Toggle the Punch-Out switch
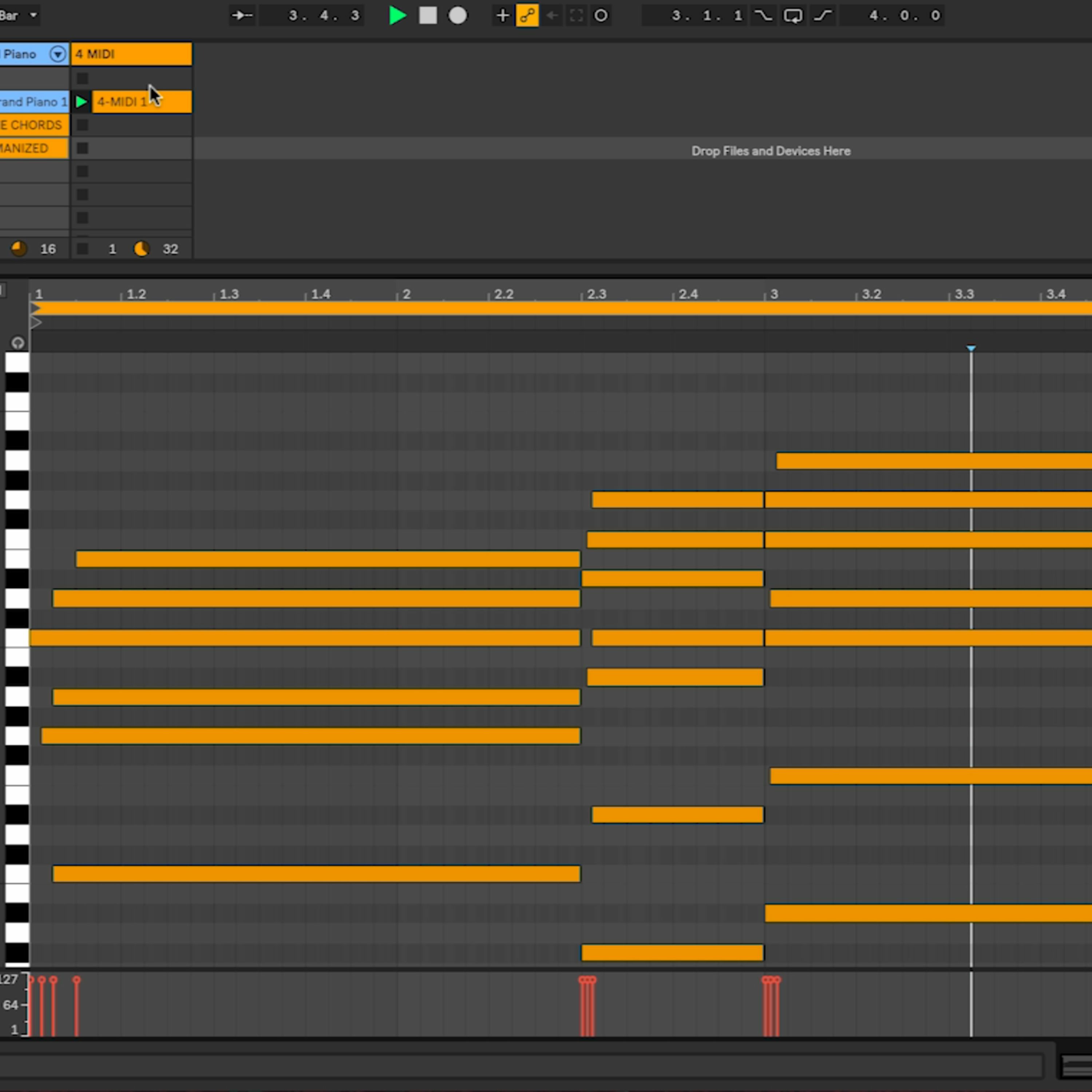The width and height of the screenshot is (1092, 1092). tap(822, 15)
